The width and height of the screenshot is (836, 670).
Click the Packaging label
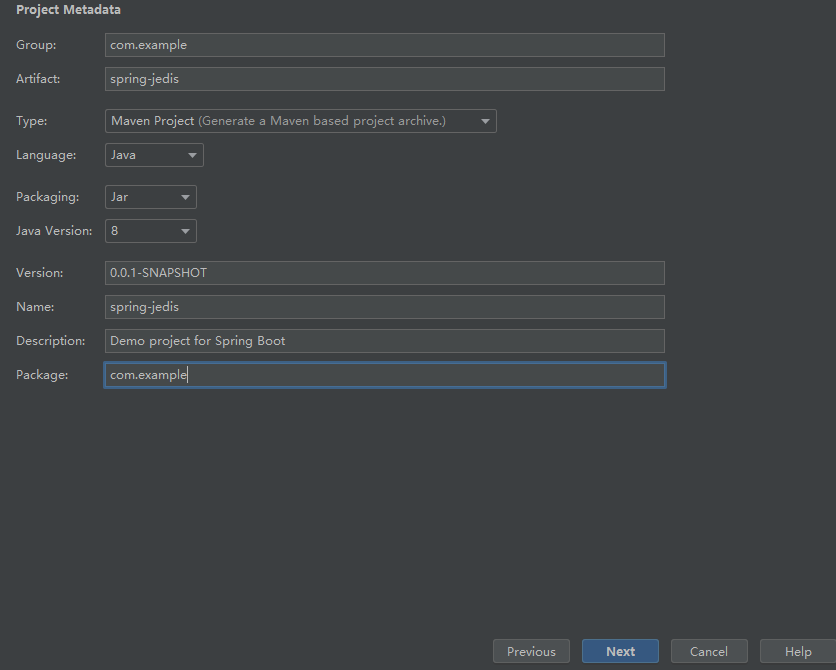pos(47,197)
